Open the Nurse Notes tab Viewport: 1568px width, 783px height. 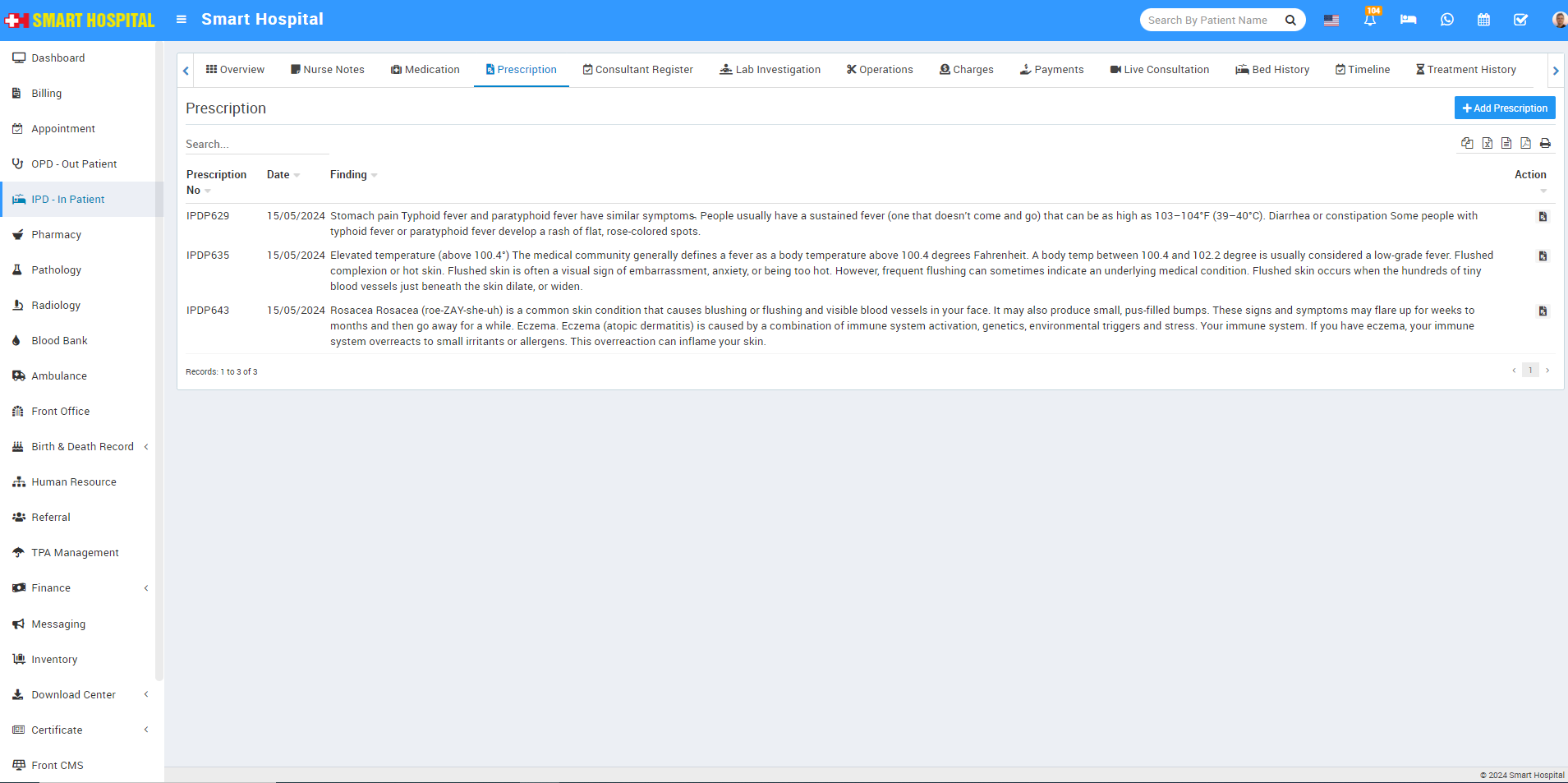click(327, 70)
